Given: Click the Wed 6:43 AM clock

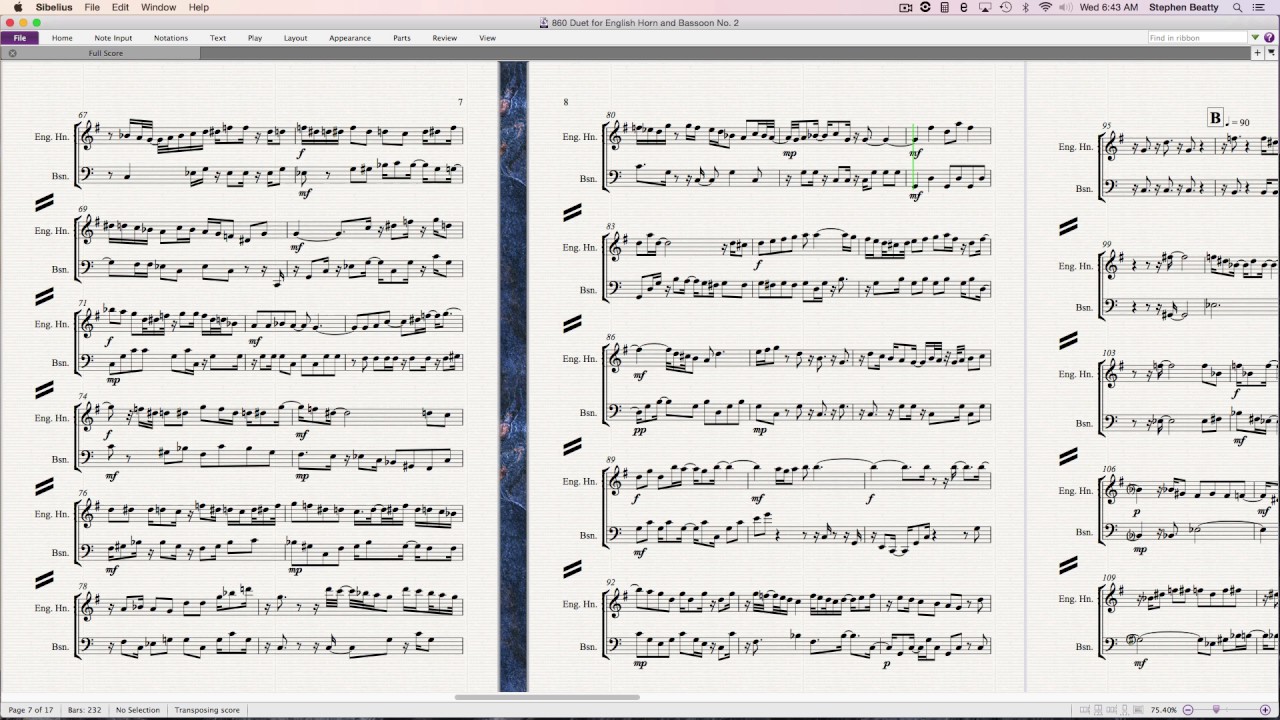Looking at the screenshot, I should click(1109, 7).
